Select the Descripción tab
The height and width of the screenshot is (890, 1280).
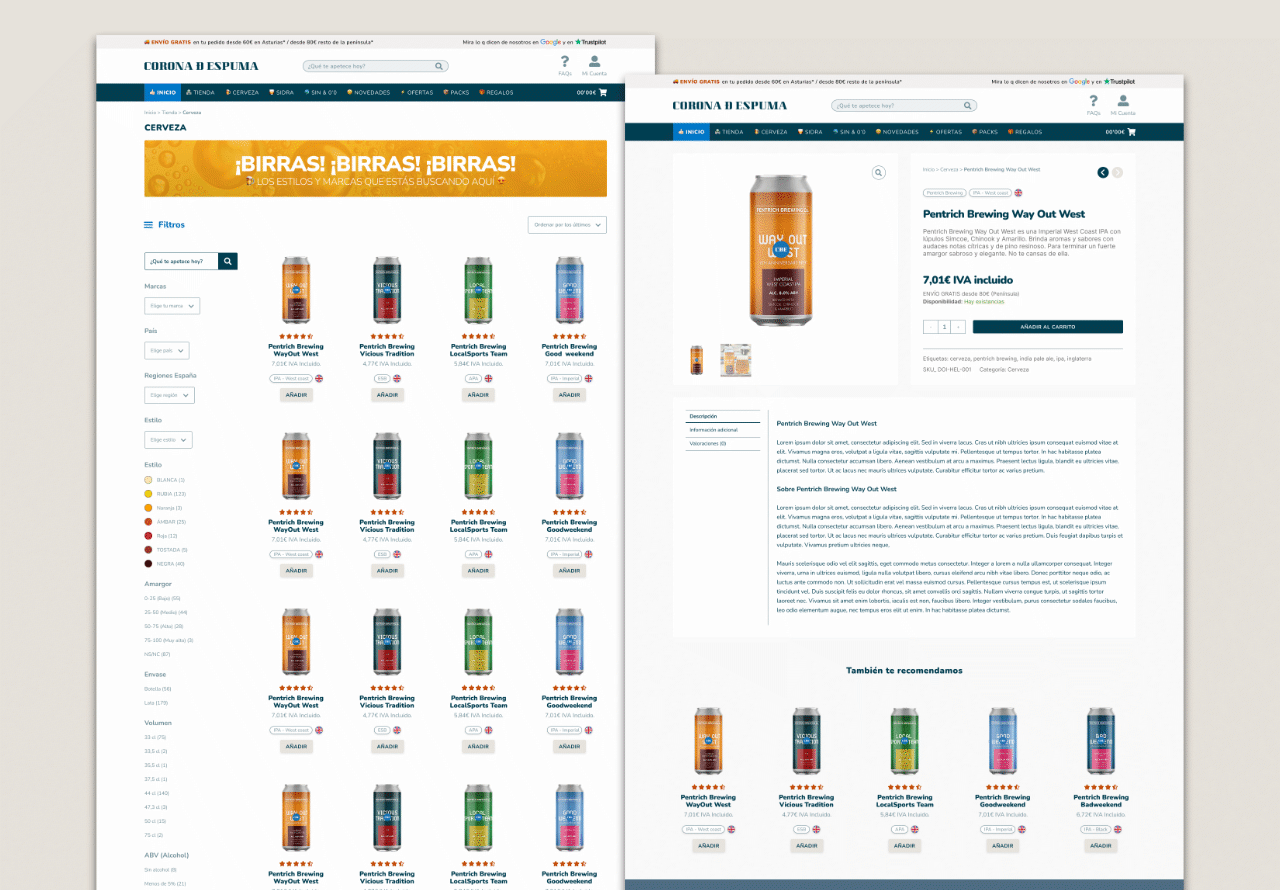click(722, 416)
